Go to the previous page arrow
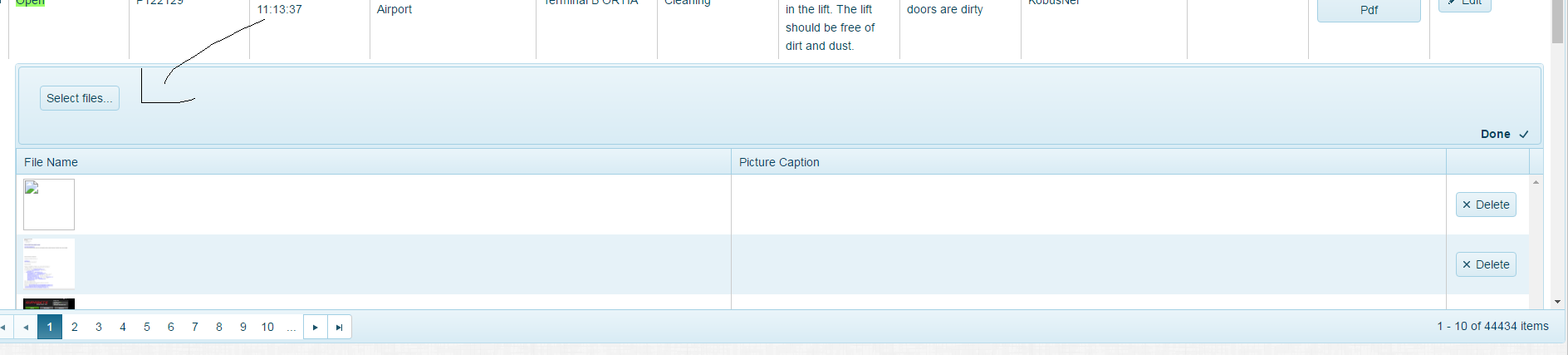Screen dimensions: 1568x355 pyautogui.click(x=27, y=328)
